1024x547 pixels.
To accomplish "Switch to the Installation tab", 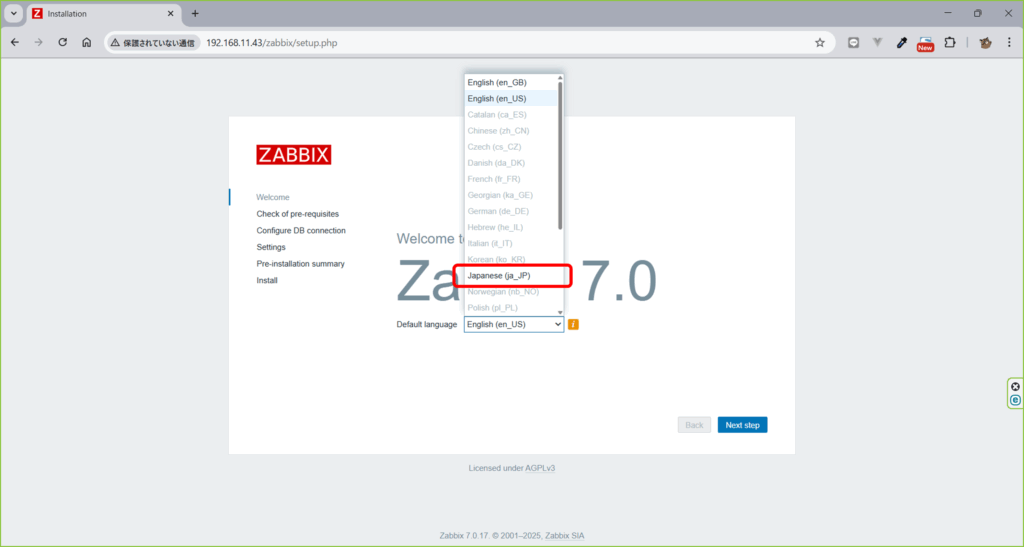I will pos(103,14).
